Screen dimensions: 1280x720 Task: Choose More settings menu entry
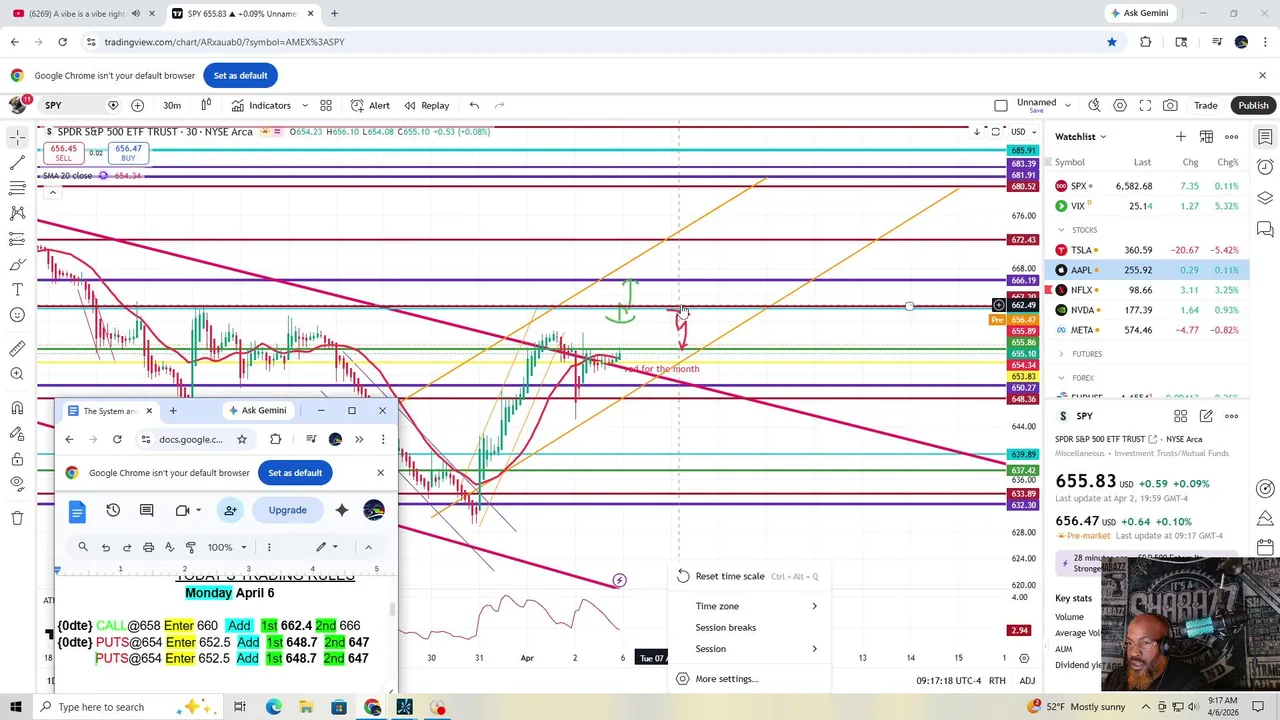pyautogui.click(x=749, y=679)
